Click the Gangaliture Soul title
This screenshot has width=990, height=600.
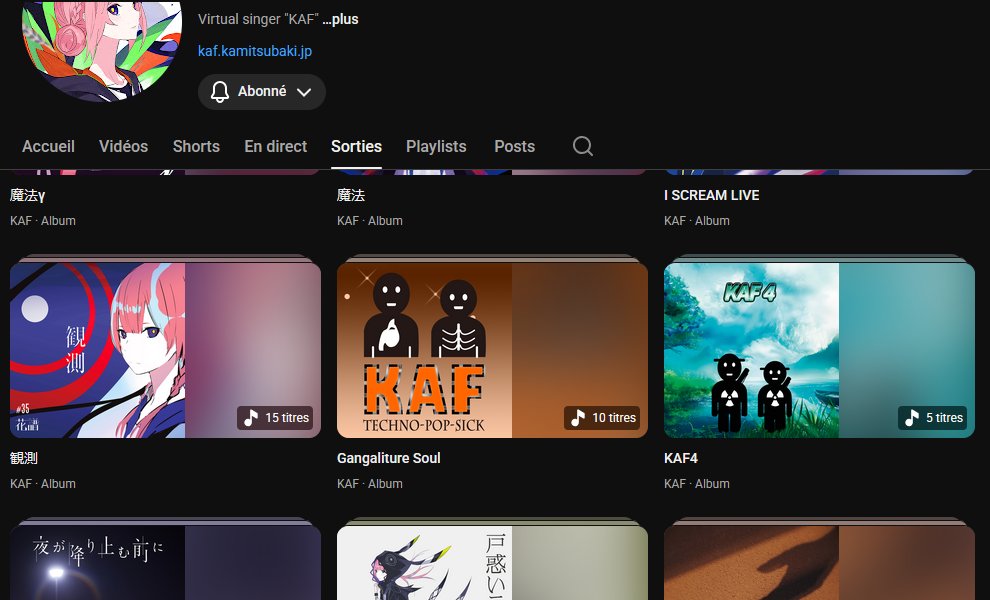click(389, 459)
